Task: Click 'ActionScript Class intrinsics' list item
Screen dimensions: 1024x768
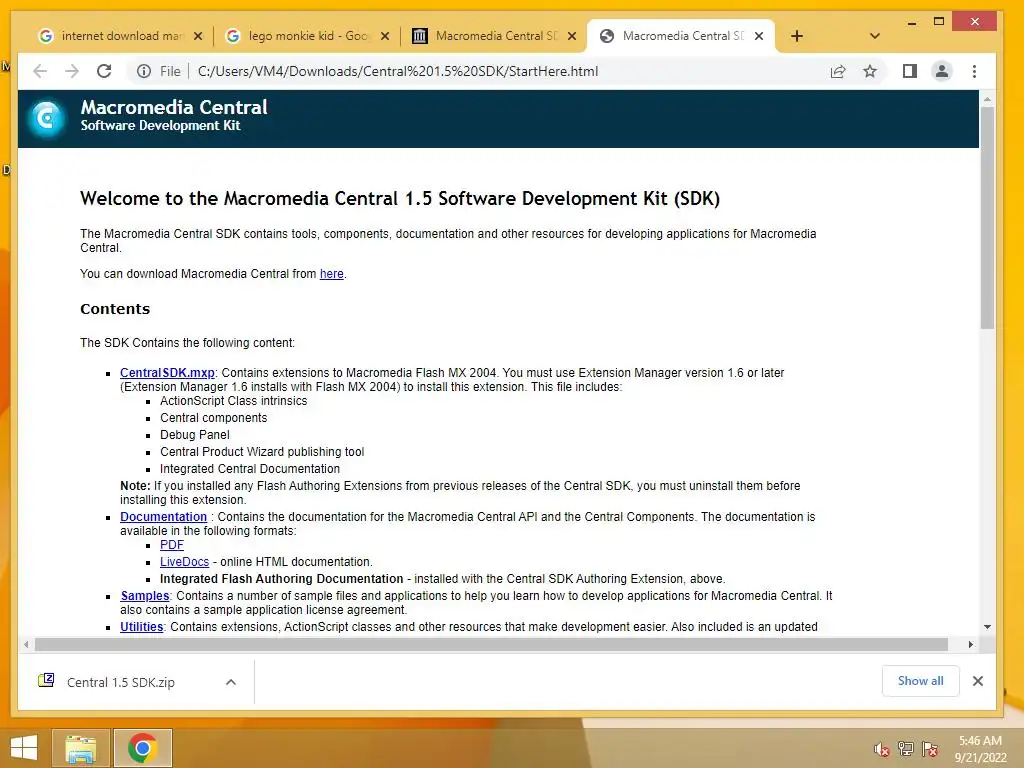Action: [x=233, y=401]
